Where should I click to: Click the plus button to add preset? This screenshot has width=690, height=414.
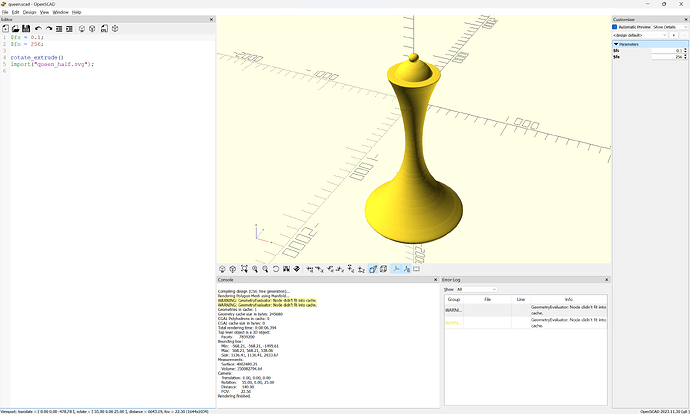[673, 35]
